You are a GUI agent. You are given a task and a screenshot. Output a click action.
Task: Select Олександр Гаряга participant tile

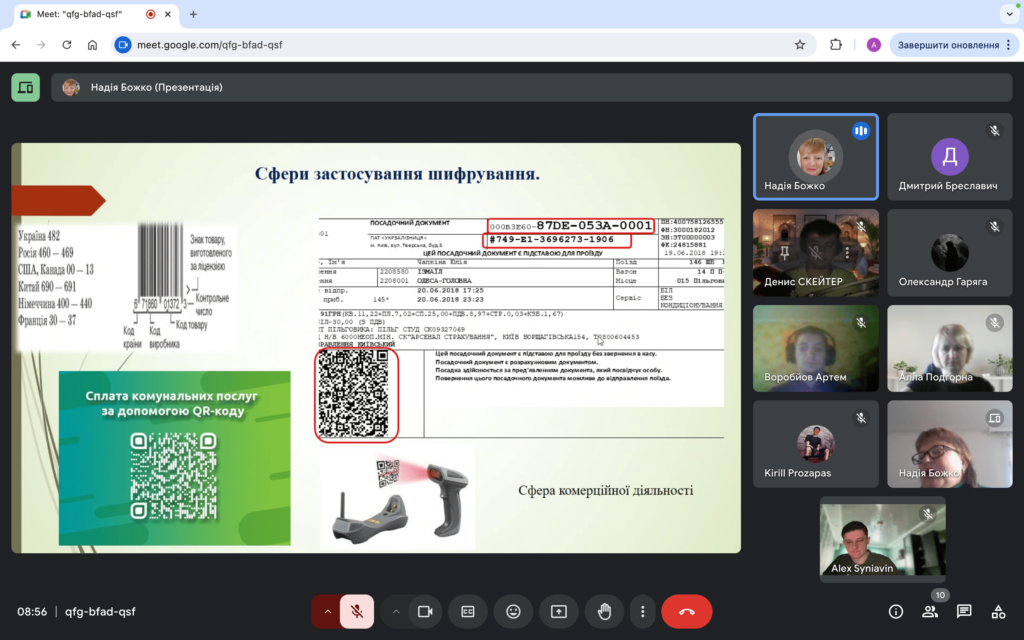click(x=950, y=253)
